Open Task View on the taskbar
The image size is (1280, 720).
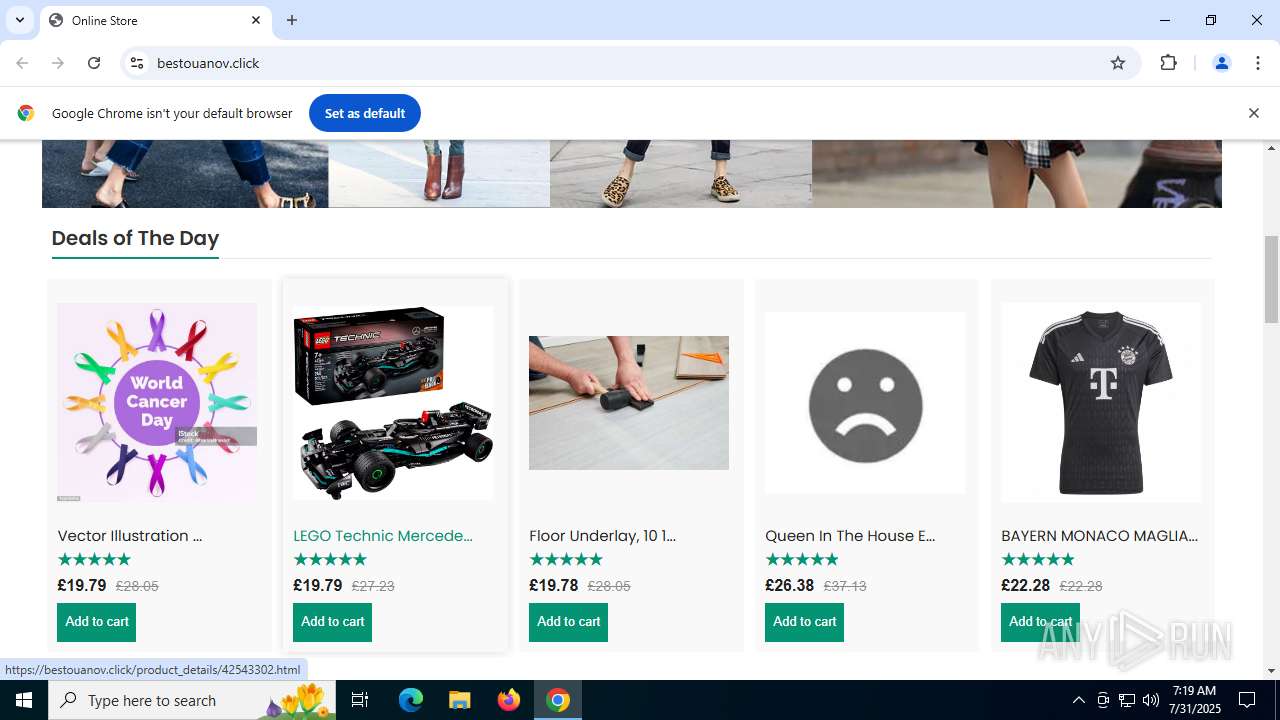pos(360,700)
